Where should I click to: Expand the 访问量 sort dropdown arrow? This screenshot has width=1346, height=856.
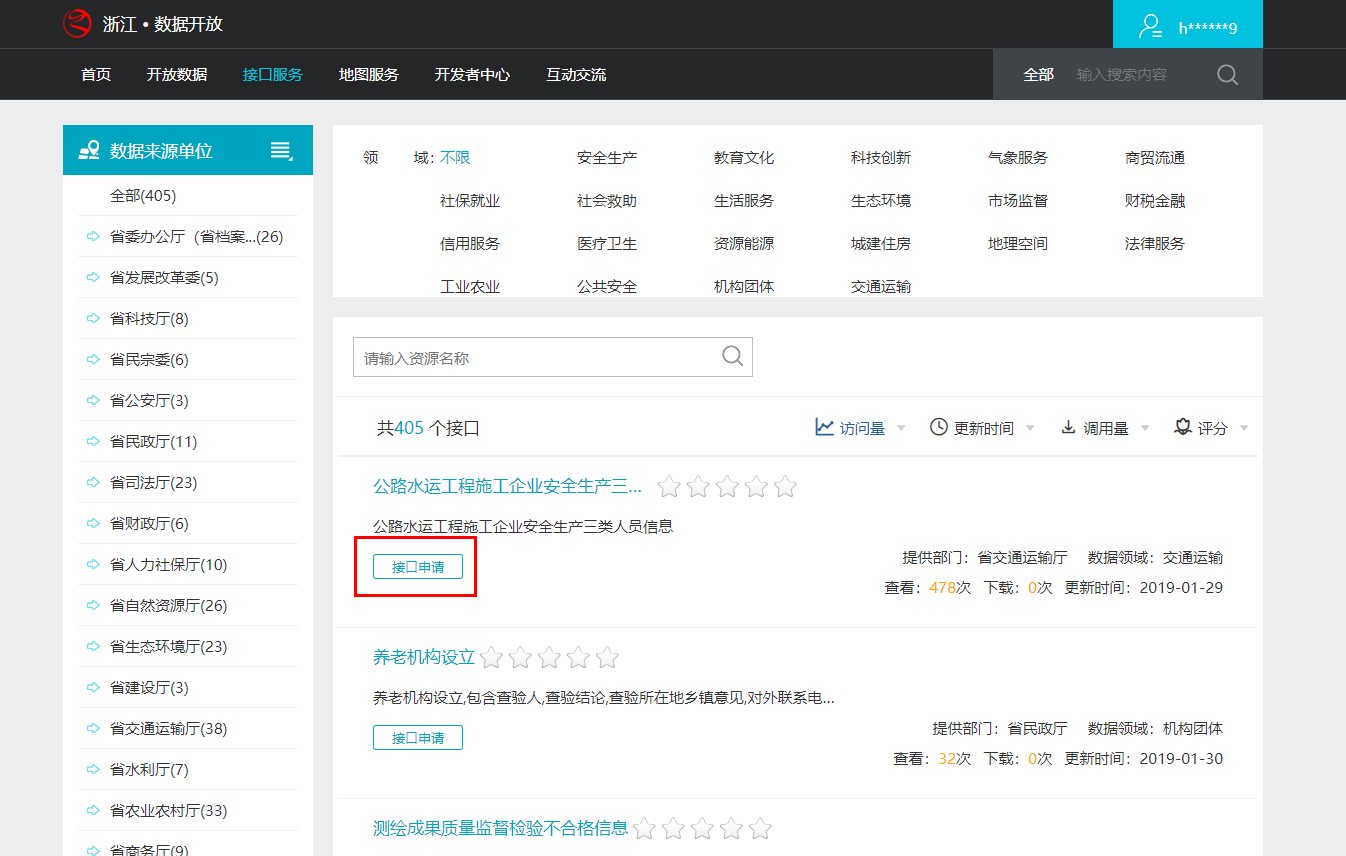[901, 428]
